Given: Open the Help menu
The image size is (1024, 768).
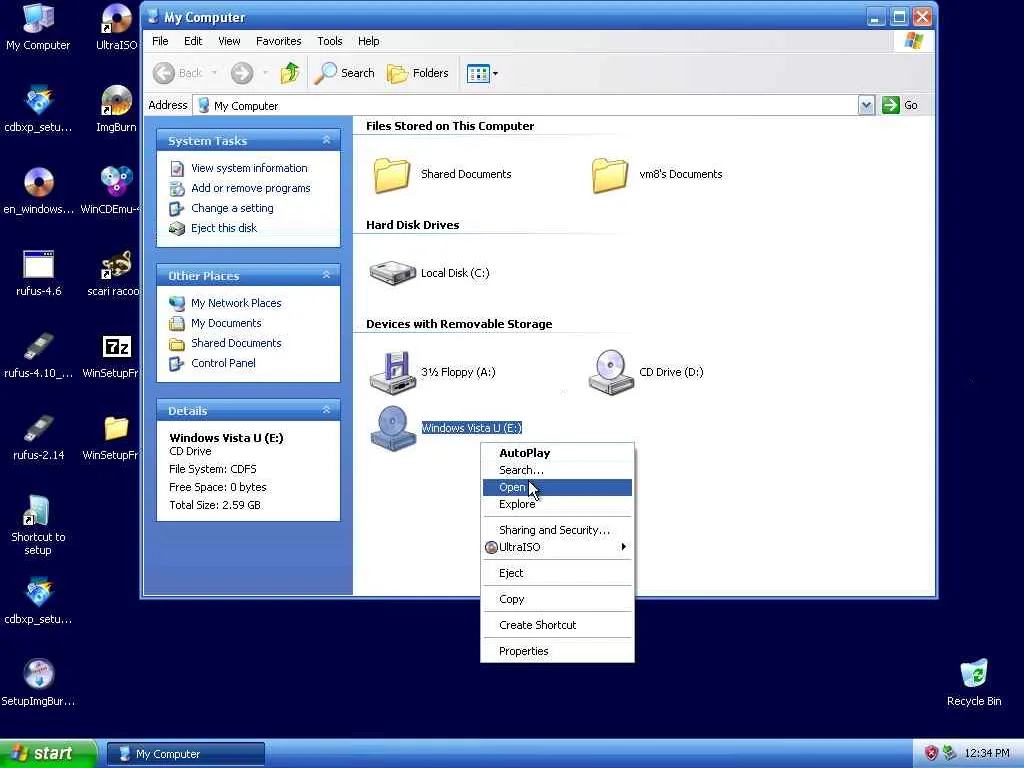Looking at the screenshot, I should coord(368,41).
